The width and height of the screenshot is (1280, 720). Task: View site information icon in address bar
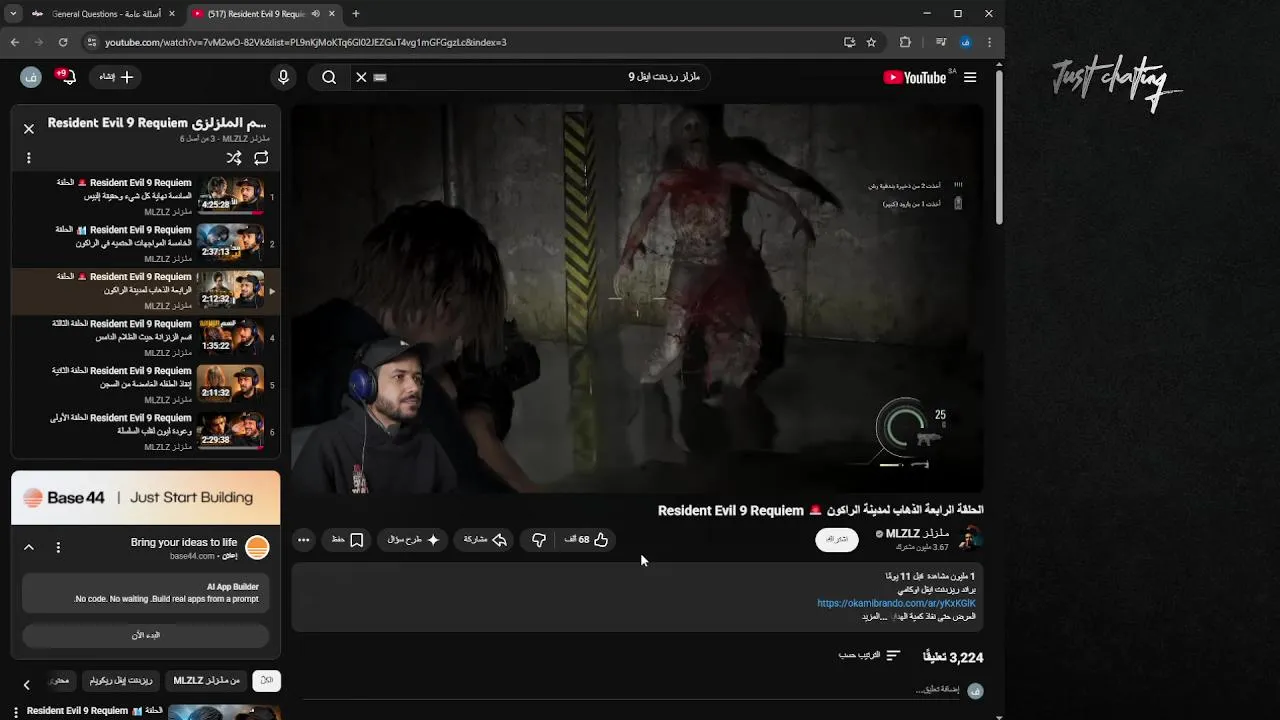click(92, 42)
